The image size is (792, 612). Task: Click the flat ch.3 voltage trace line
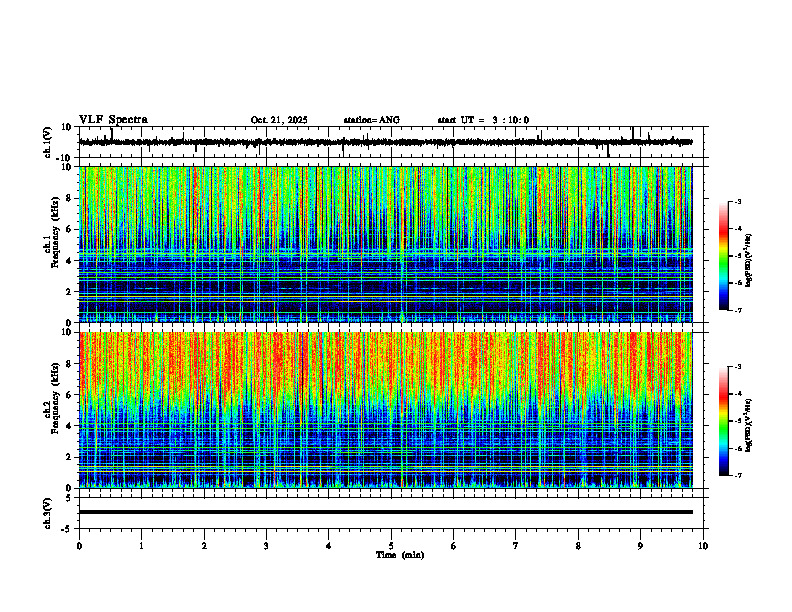386,512
